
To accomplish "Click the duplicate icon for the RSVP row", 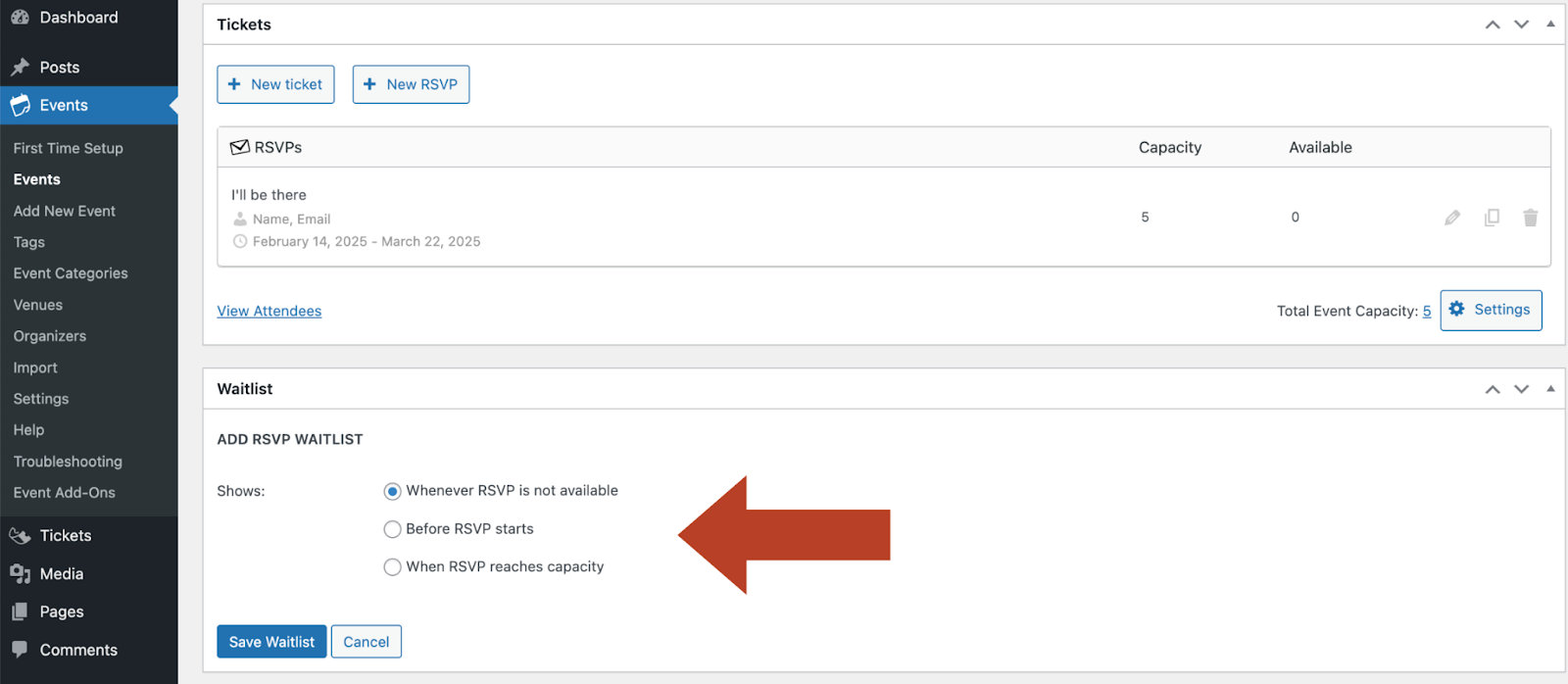I will click(1492, 218).
